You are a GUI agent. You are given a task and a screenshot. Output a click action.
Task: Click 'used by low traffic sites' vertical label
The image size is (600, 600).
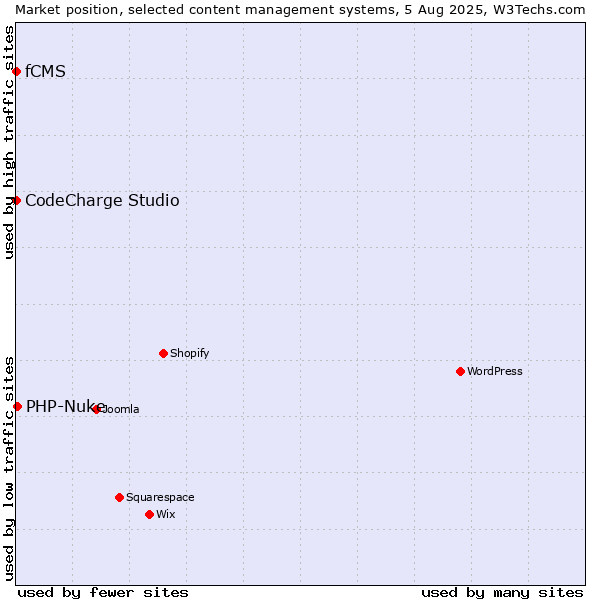click(x=9, y=469)
